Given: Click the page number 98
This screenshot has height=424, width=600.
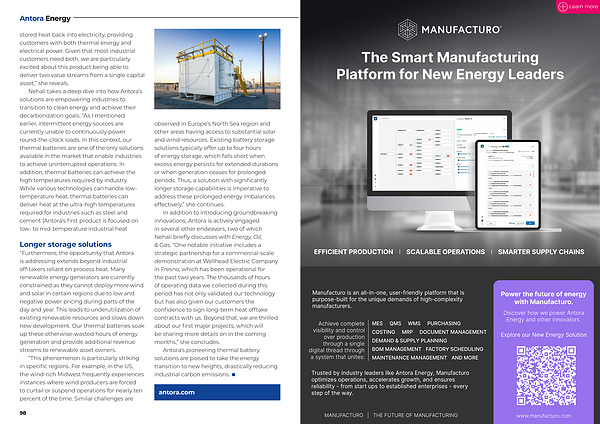Looking at the screenshot, I should point(23,413).
